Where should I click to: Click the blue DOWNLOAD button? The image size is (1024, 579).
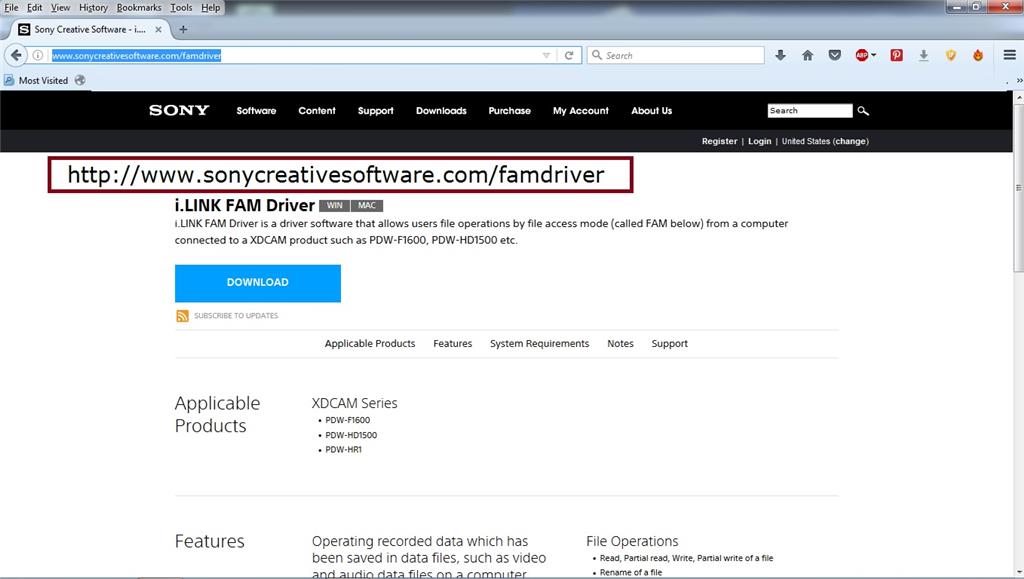coord(257,283)
